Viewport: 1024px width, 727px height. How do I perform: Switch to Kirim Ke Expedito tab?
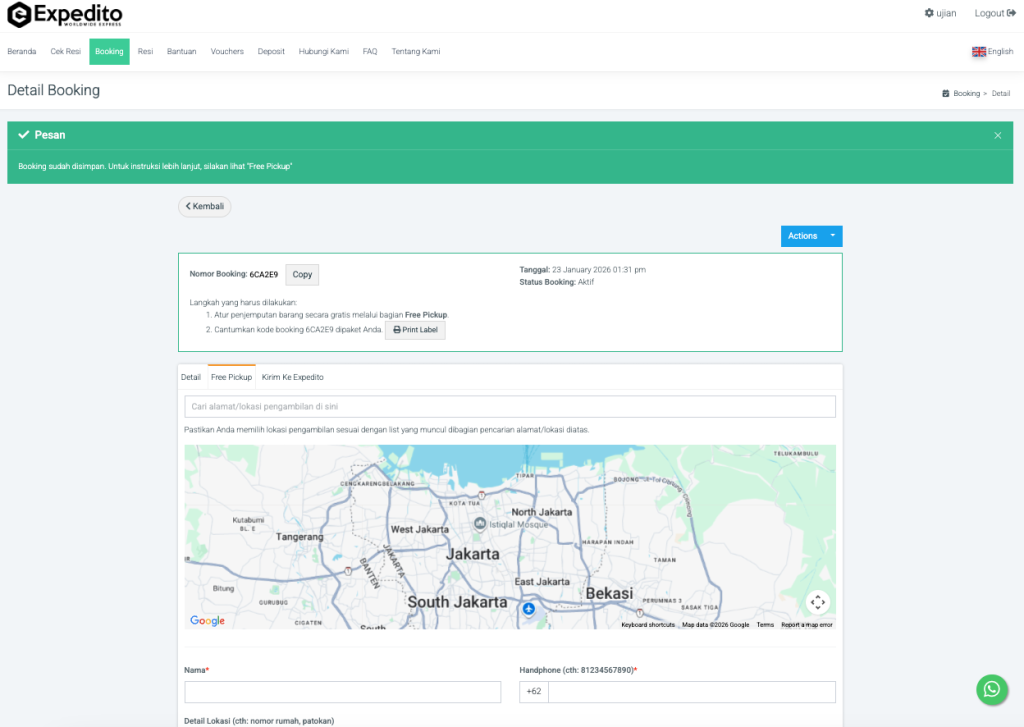click(292, 377)
